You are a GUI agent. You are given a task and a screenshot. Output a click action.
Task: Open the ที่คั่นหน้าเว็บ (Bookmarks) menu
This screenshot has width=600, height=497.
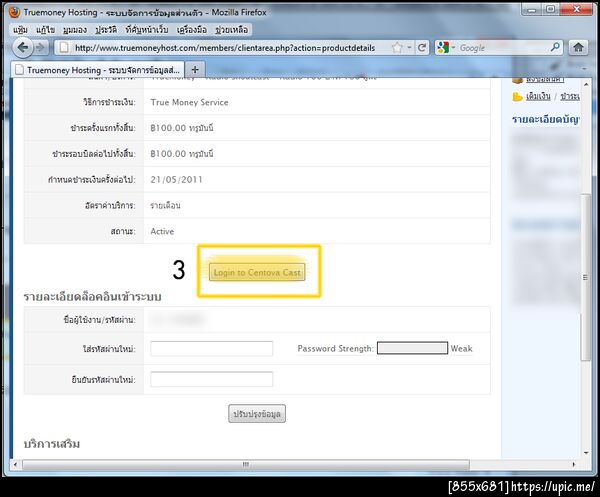point(147,29)
